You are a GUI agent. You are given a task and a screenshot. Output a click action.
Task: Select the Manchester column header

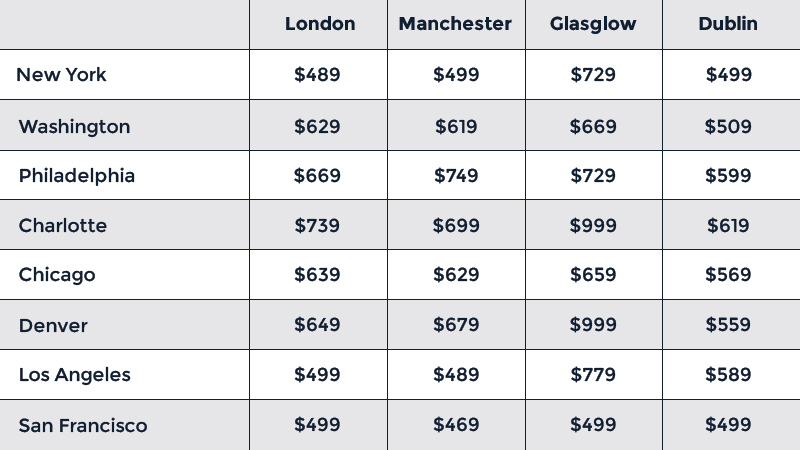(455, 24)
